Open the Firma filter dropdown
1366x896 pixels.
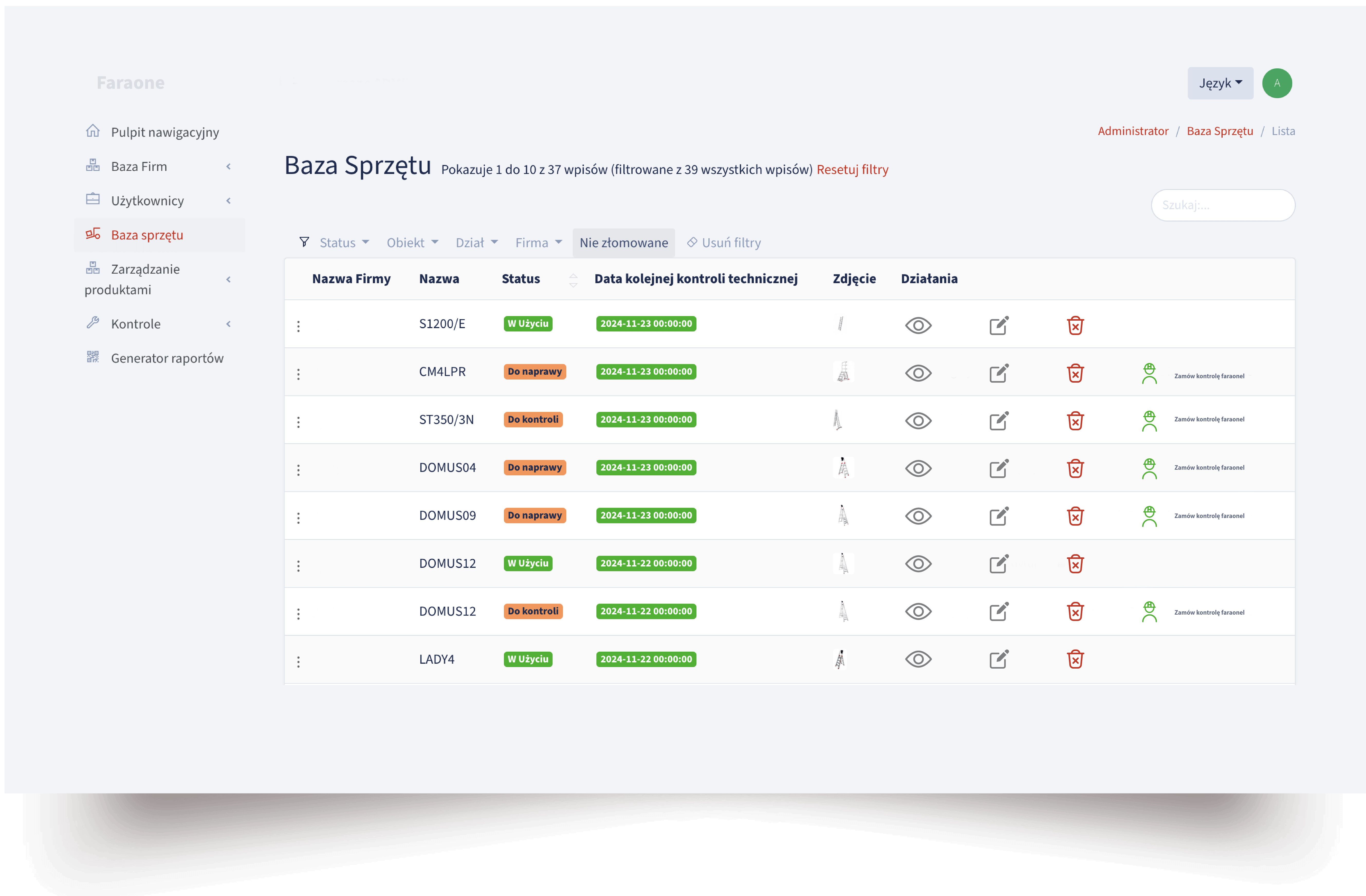pos(538,243)
